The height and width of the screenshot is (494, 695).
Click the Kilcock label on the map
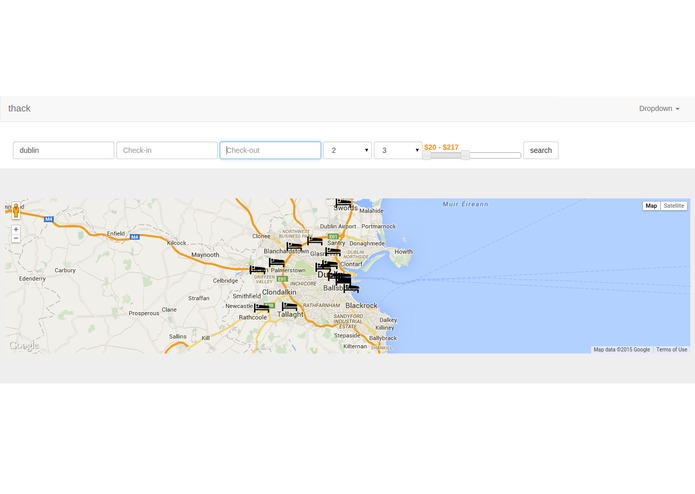tap(176, 243)
